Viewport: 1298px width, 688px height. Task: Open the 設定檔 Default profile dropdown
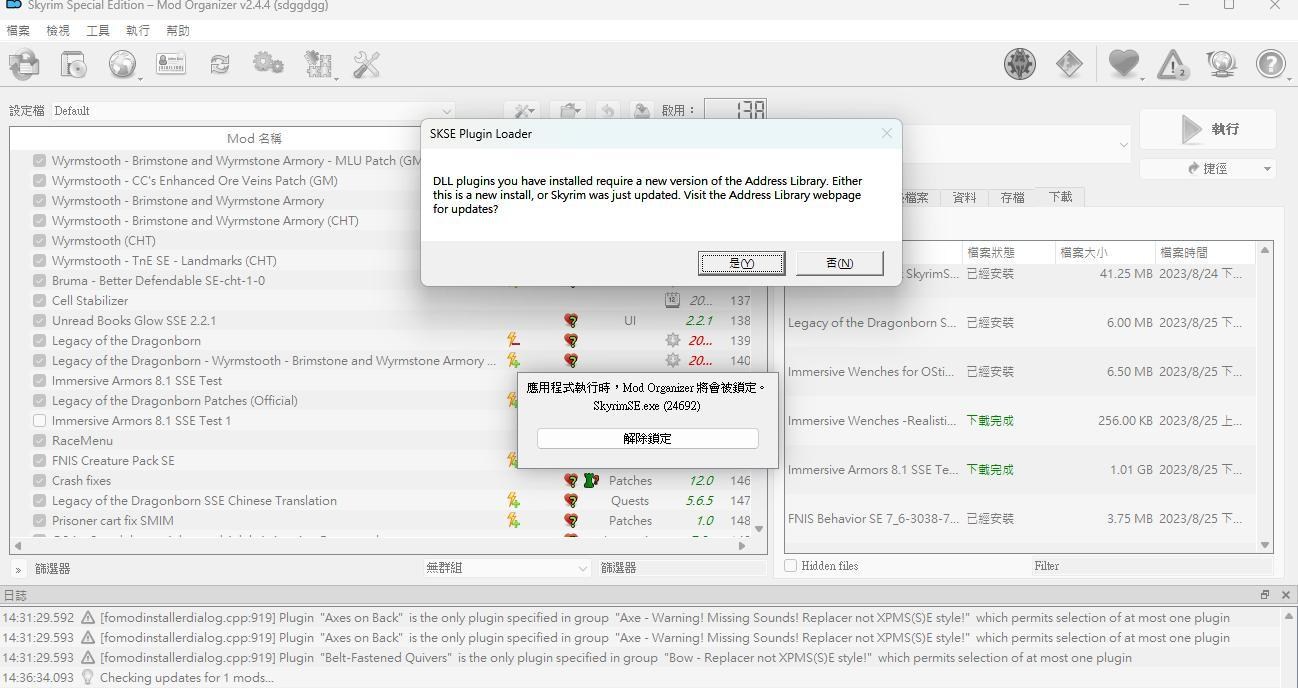[x=254, y=111]
